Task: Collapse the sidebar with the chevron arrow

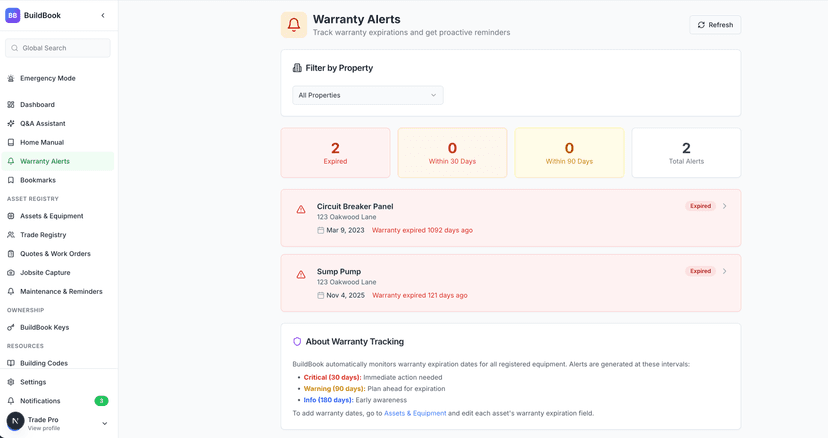Action: [103, 16]
